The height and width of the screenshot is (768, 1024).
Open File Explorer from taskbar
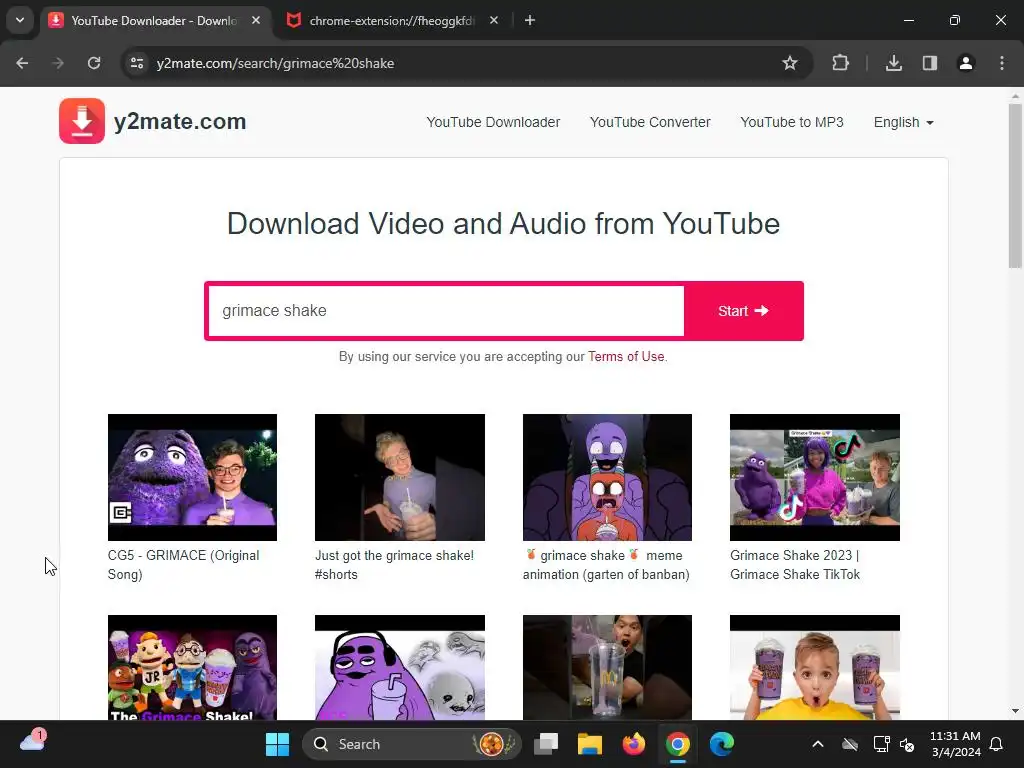(590, 744)
